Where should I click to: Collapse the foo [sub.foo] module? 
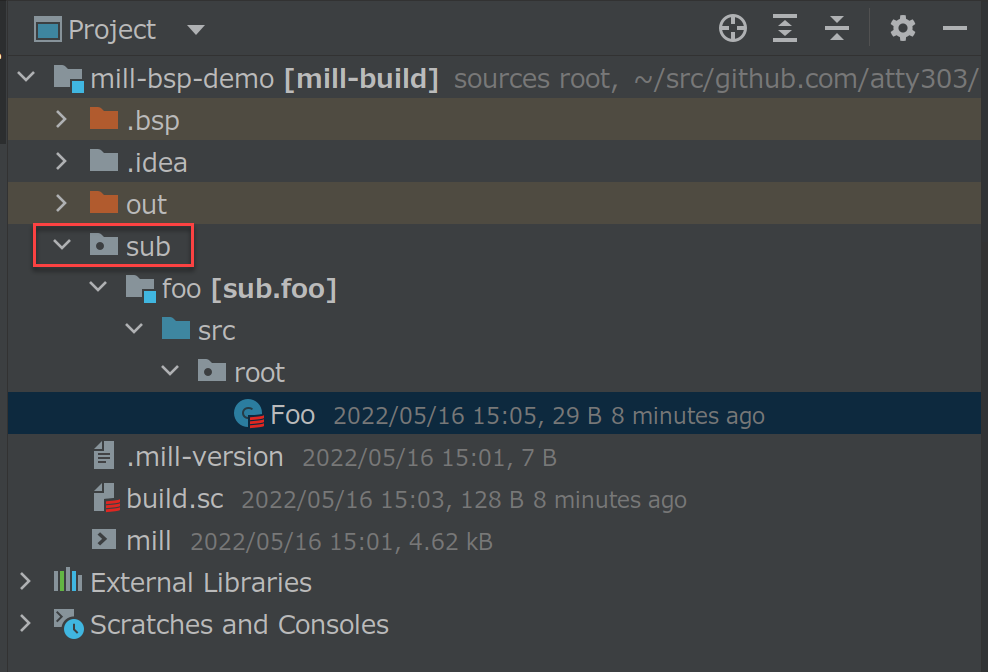[x=97, y=287]
